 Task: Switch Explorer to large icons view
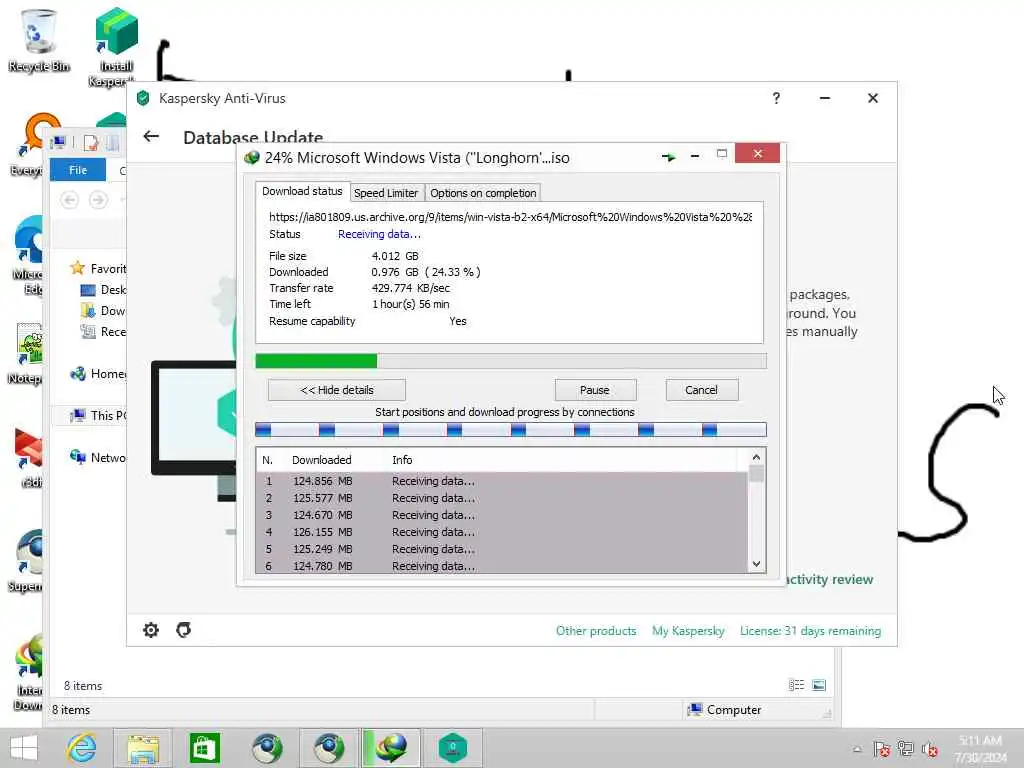[x=818, y=685]
